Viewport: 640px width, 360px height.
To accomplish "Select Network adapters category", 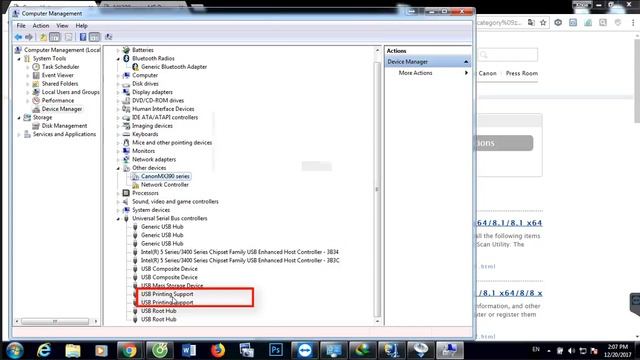I will [x=154, y=160].
